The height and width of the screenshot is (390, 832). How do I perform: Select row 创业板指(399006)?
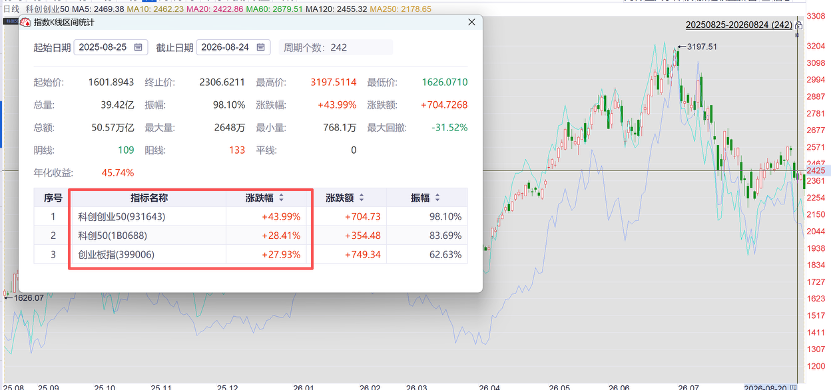pos(251,255)
